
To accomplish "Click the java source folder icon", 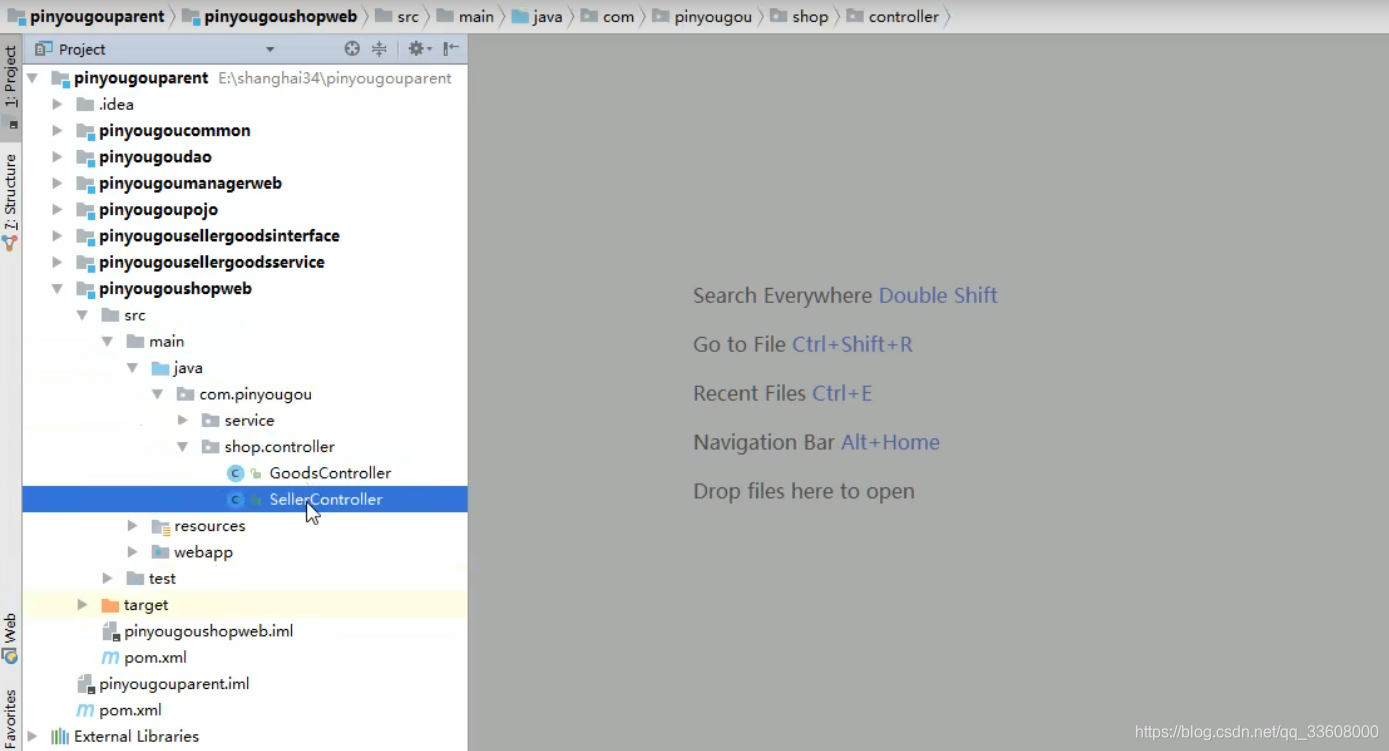I will pyautogui.click(x=160, y=368).
